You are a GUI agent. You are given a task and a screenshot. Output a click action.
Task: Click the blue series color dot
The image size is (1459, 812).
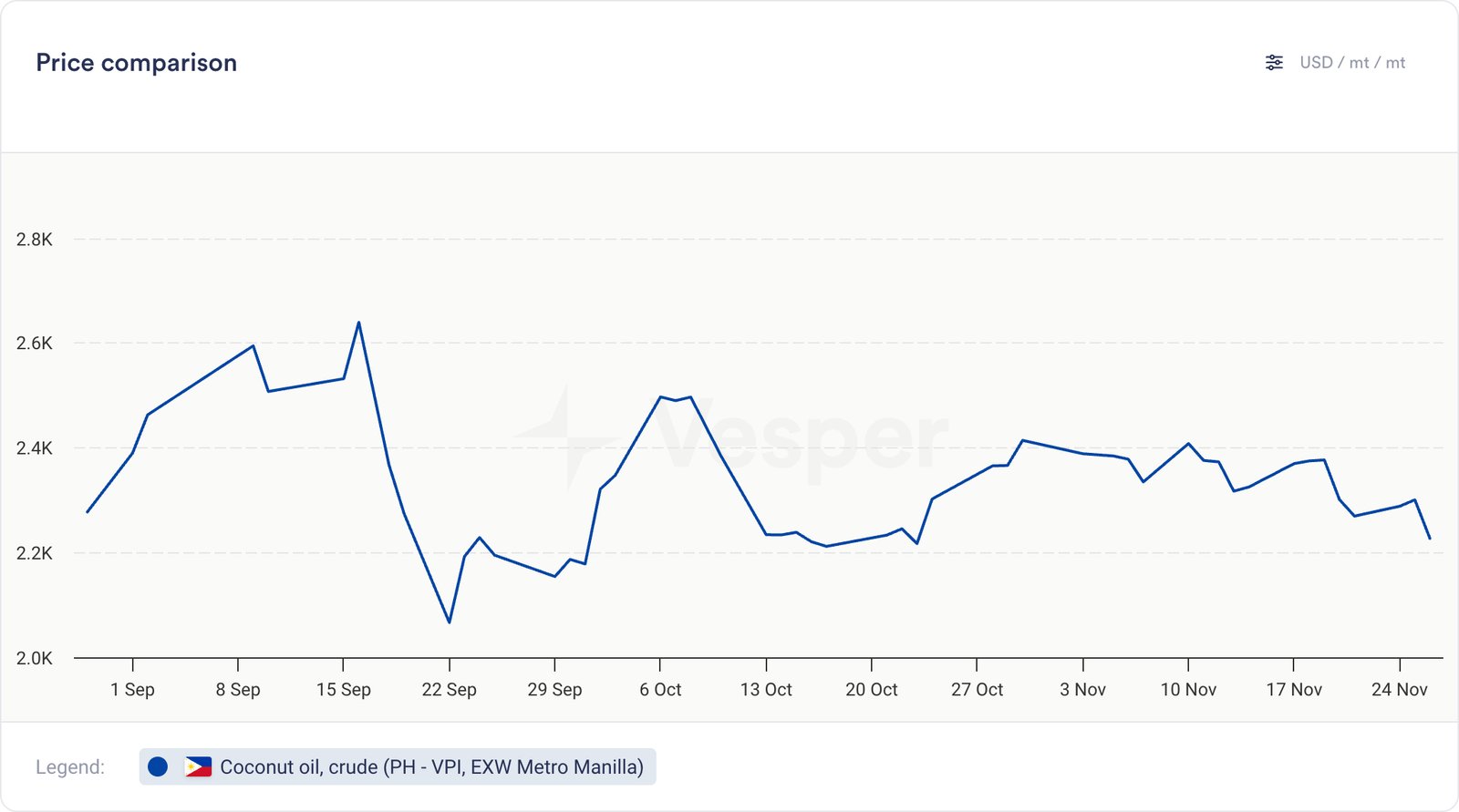(158, 766)
